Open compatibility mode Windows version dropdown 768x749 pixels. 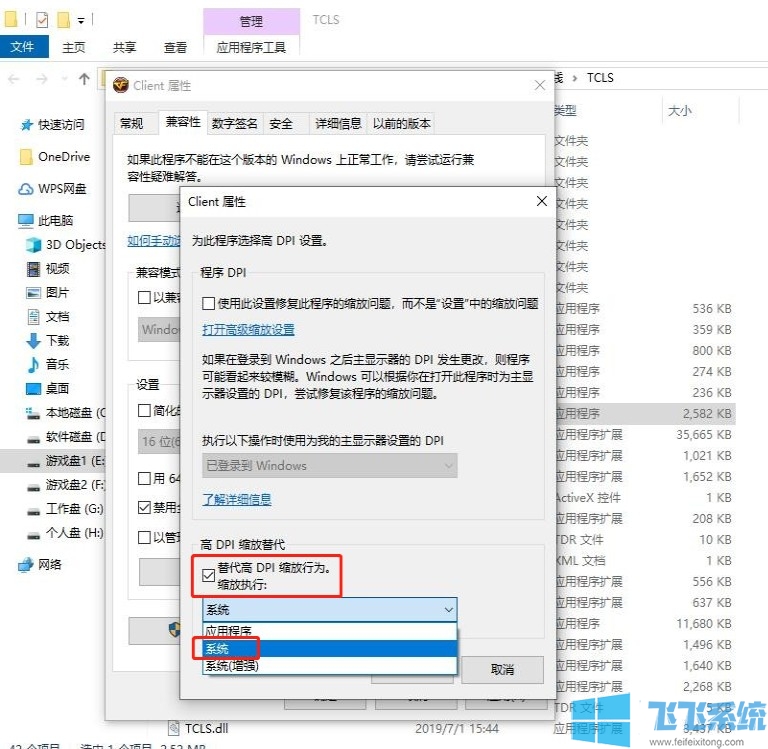coord(160,329)
